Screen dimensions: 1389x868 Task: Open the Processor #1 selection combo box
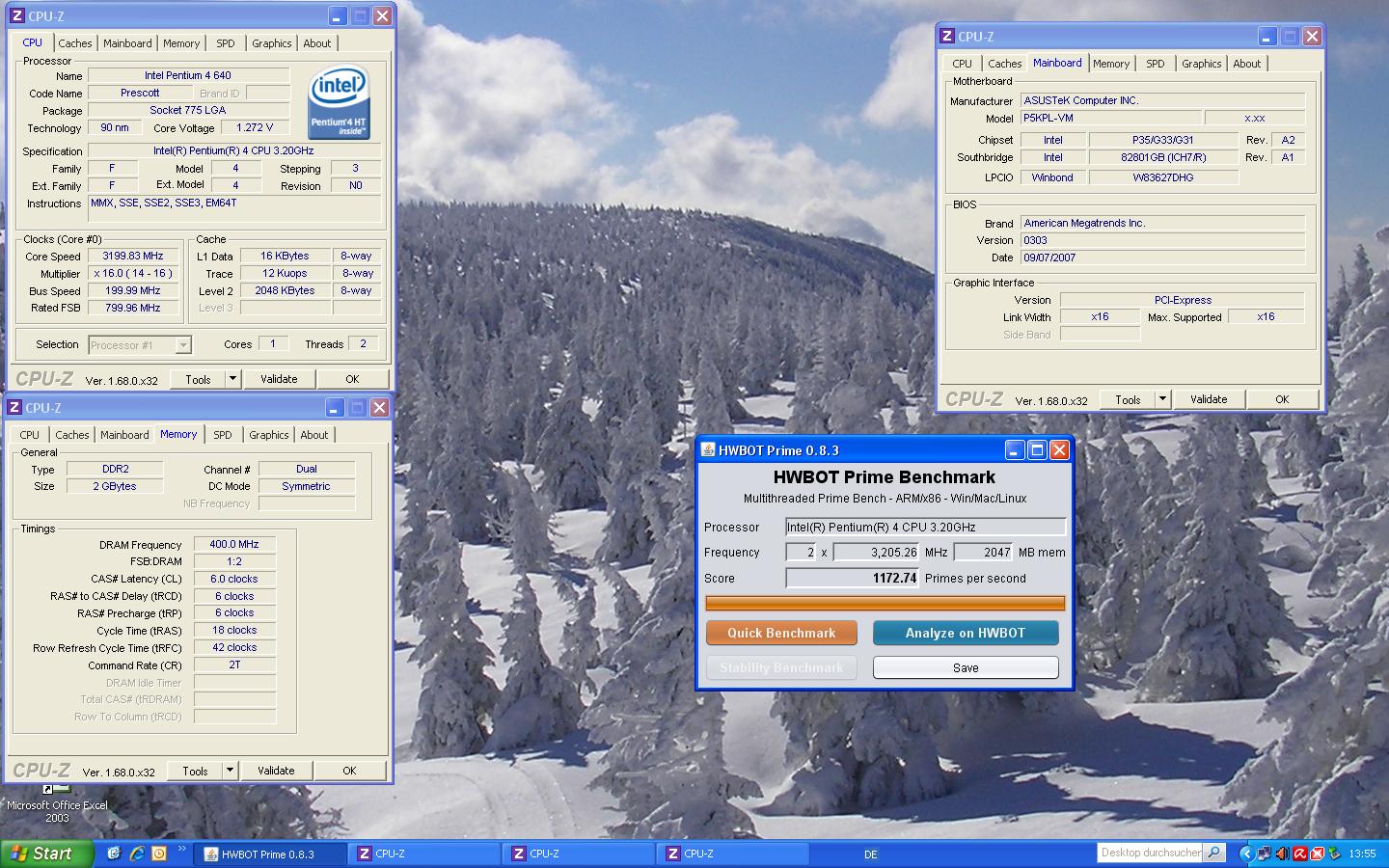point(140,344)
